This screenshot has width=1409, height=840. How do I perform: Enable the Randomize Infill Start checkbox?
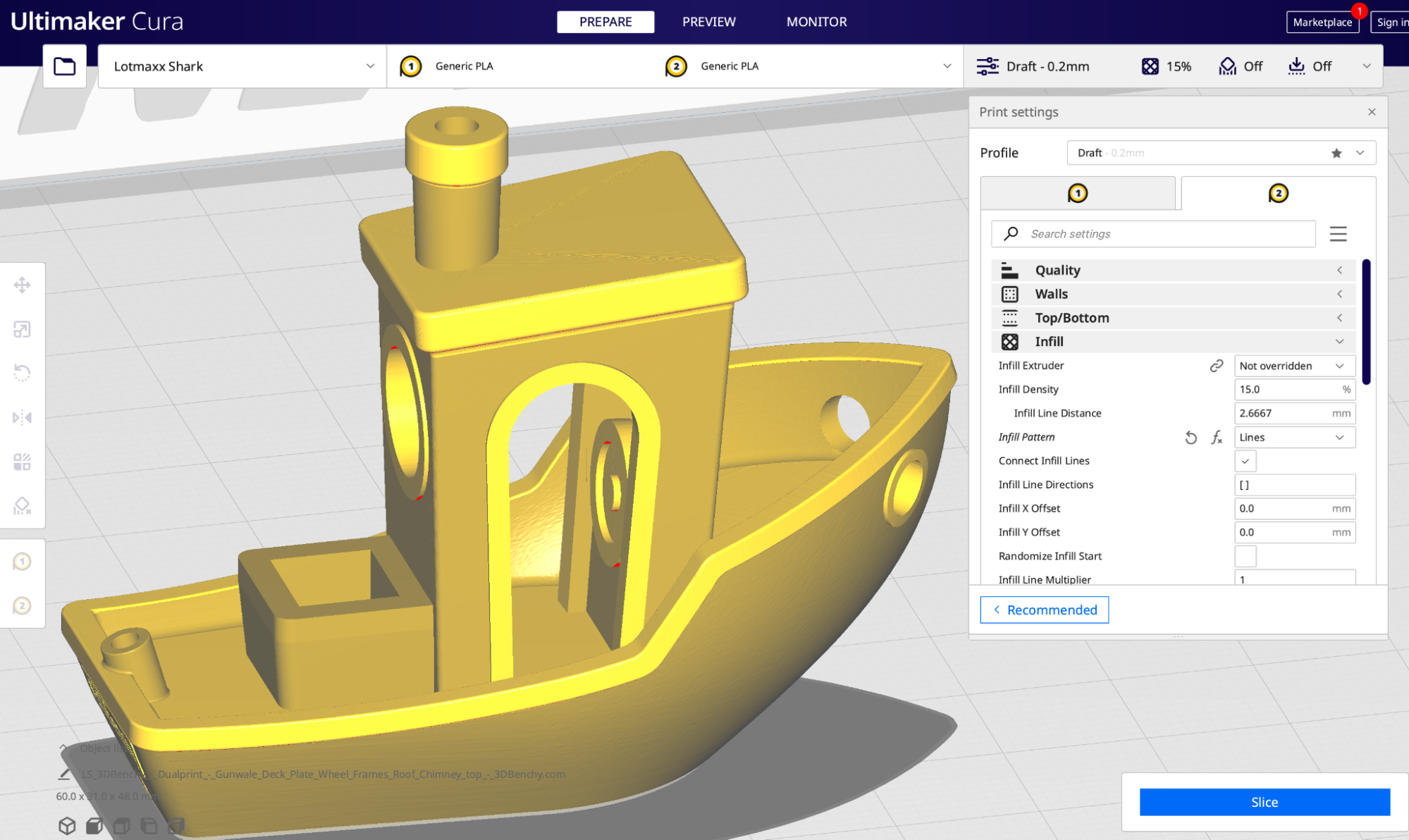[x=1245, y=556]
